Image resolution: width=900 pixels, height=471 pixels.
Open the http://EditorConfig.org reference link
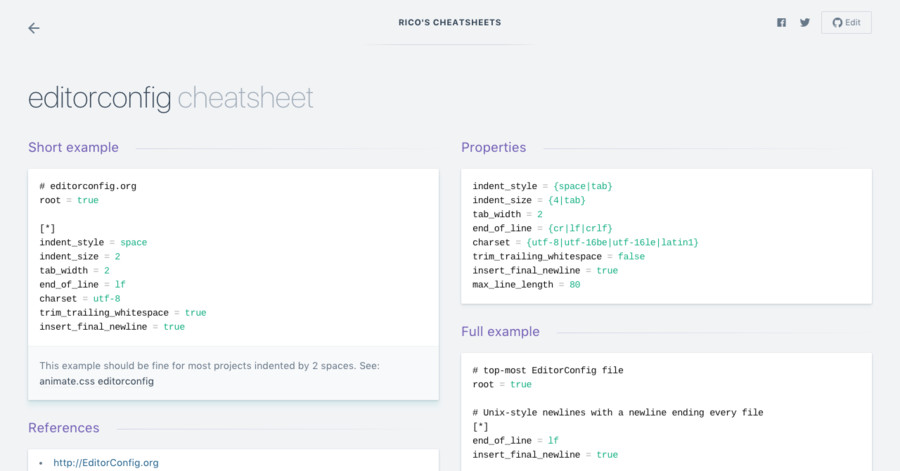(106, 462)
